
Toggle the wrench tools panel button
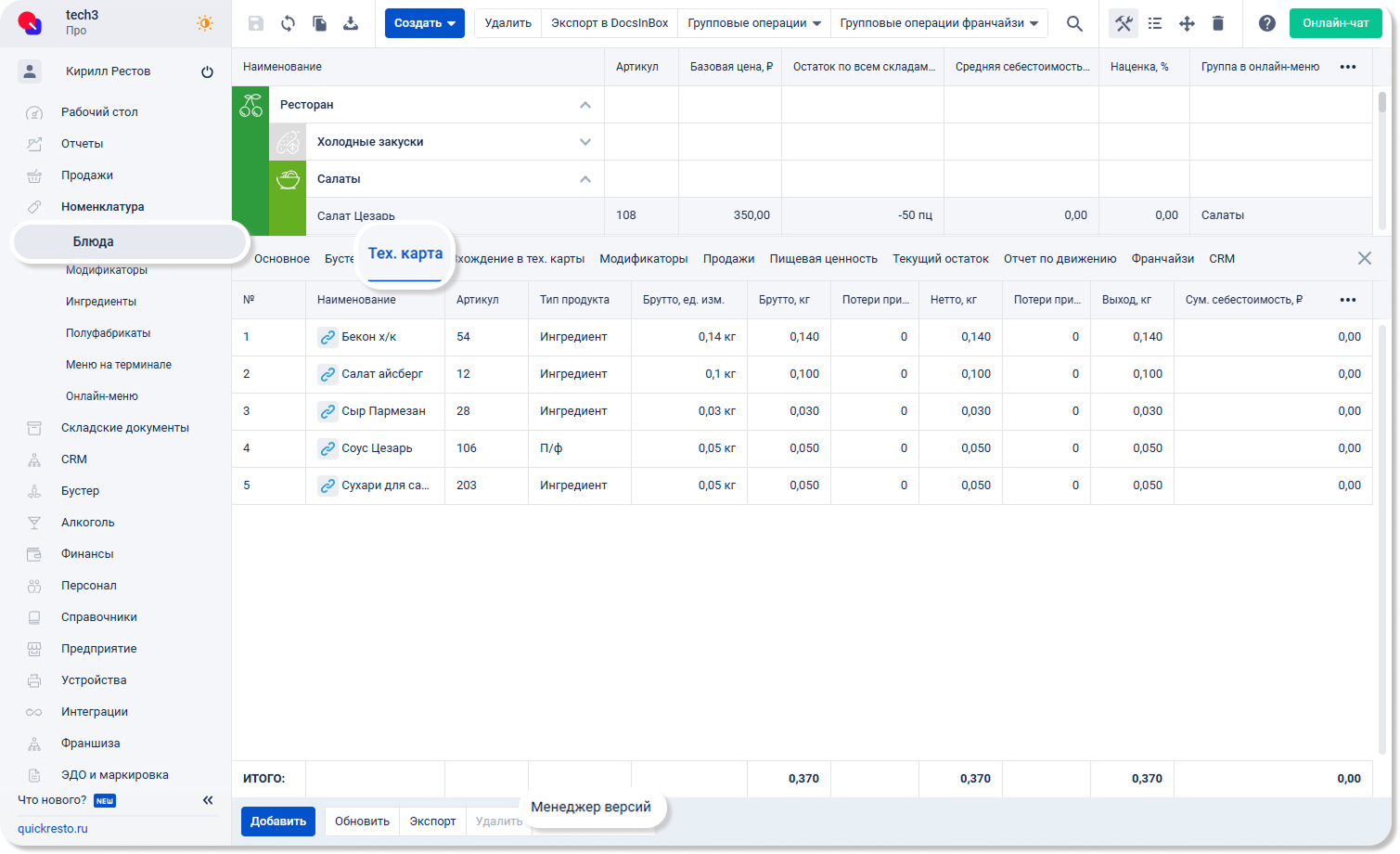click(1124, 23)
